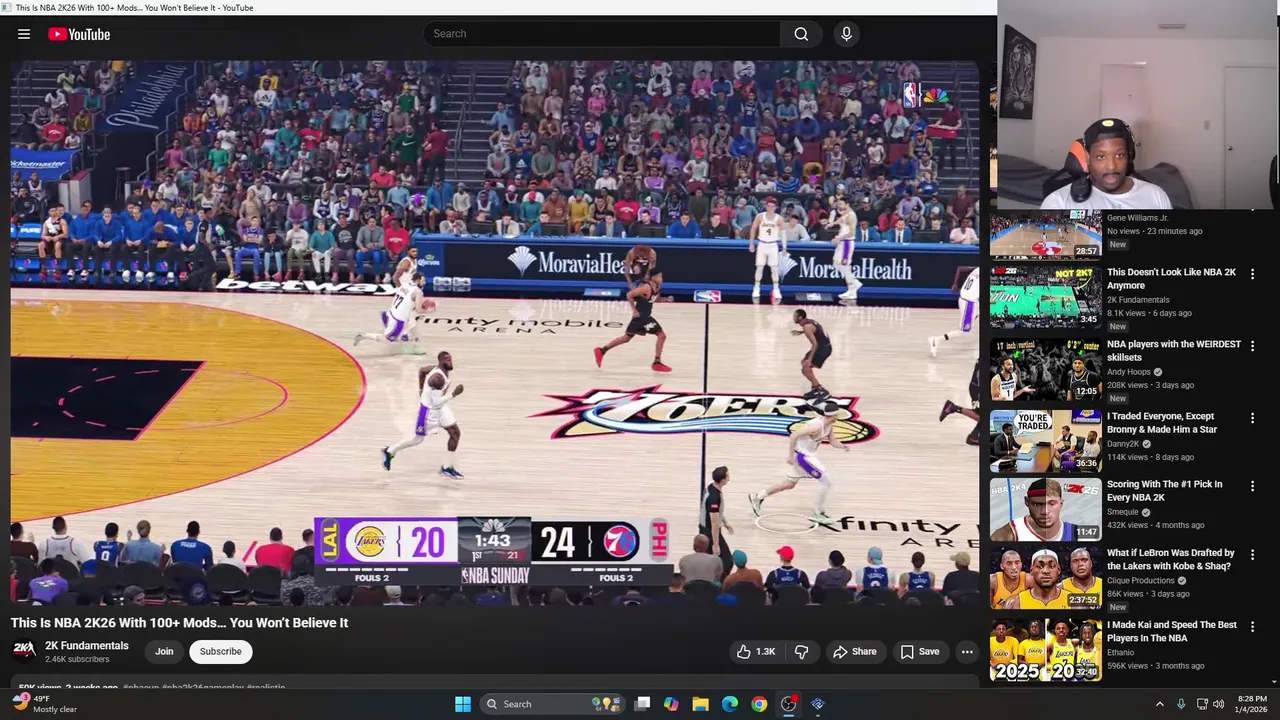Start voice search with the microphone icon
Viewport: 1280px width, 720px height.
(x=846, y=34)
